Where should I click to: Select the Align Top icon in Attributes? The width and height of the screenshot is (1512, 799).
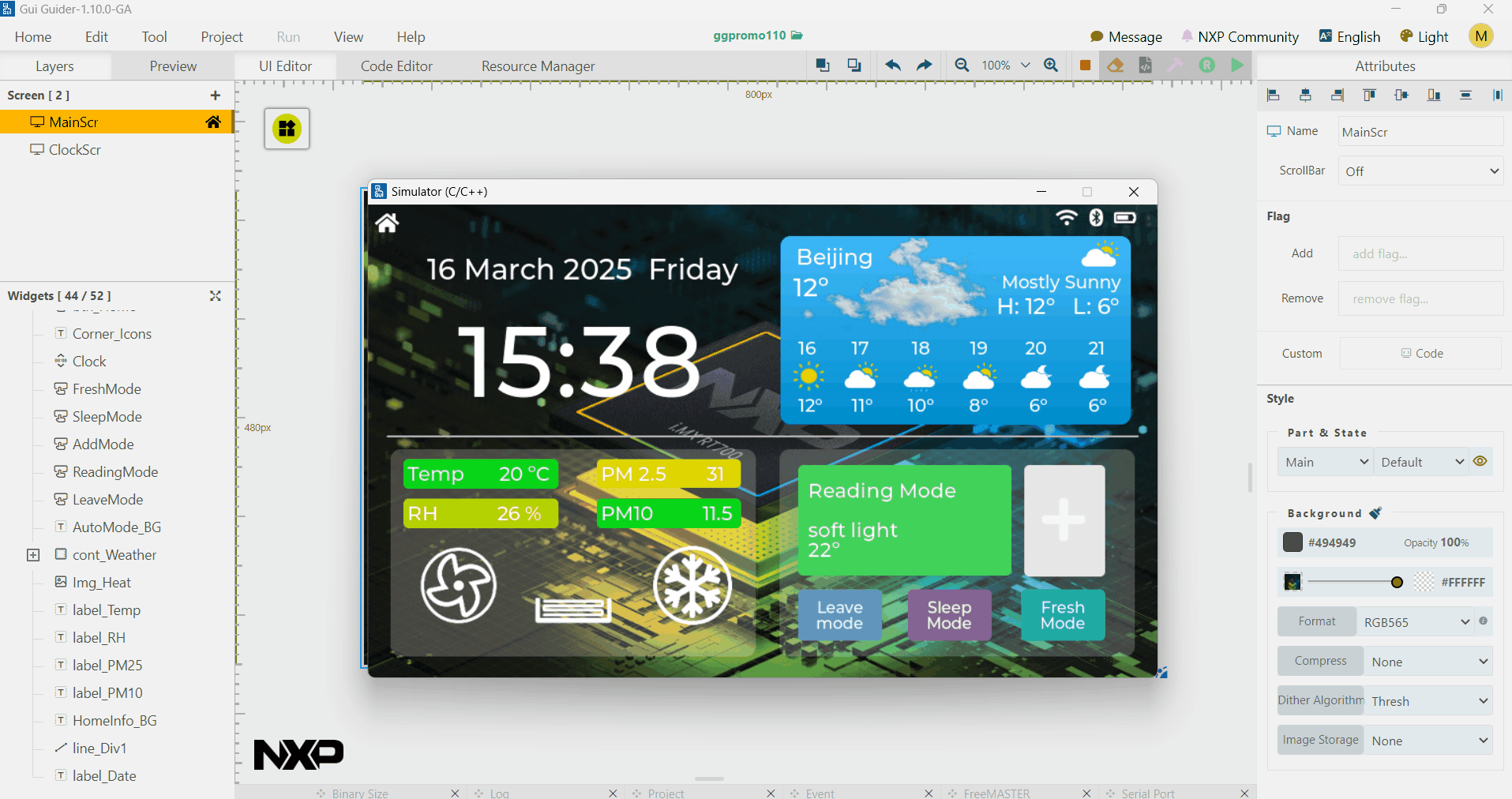click(x=1369, y=95)
